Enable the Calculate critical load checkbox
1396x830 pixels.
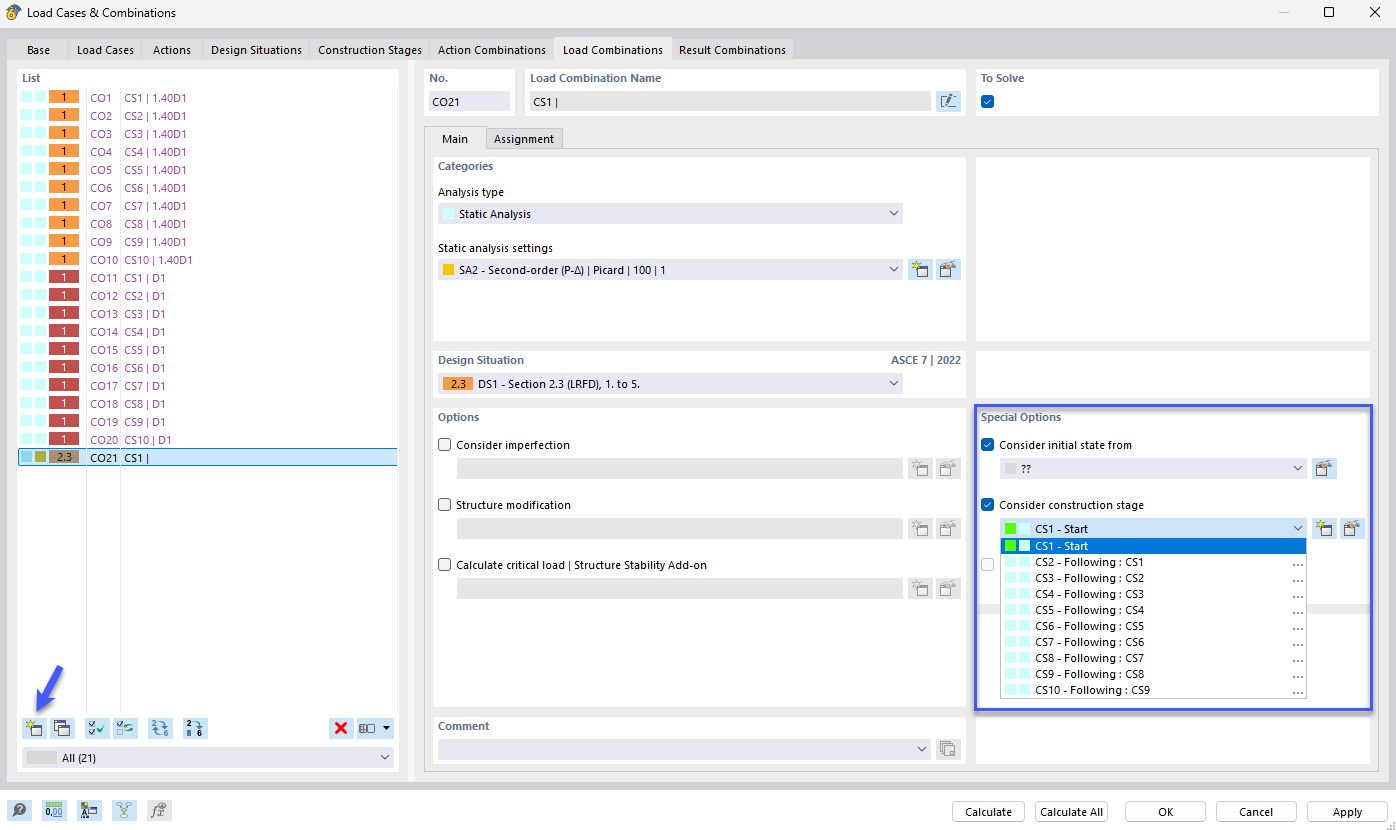coord(445,565)
